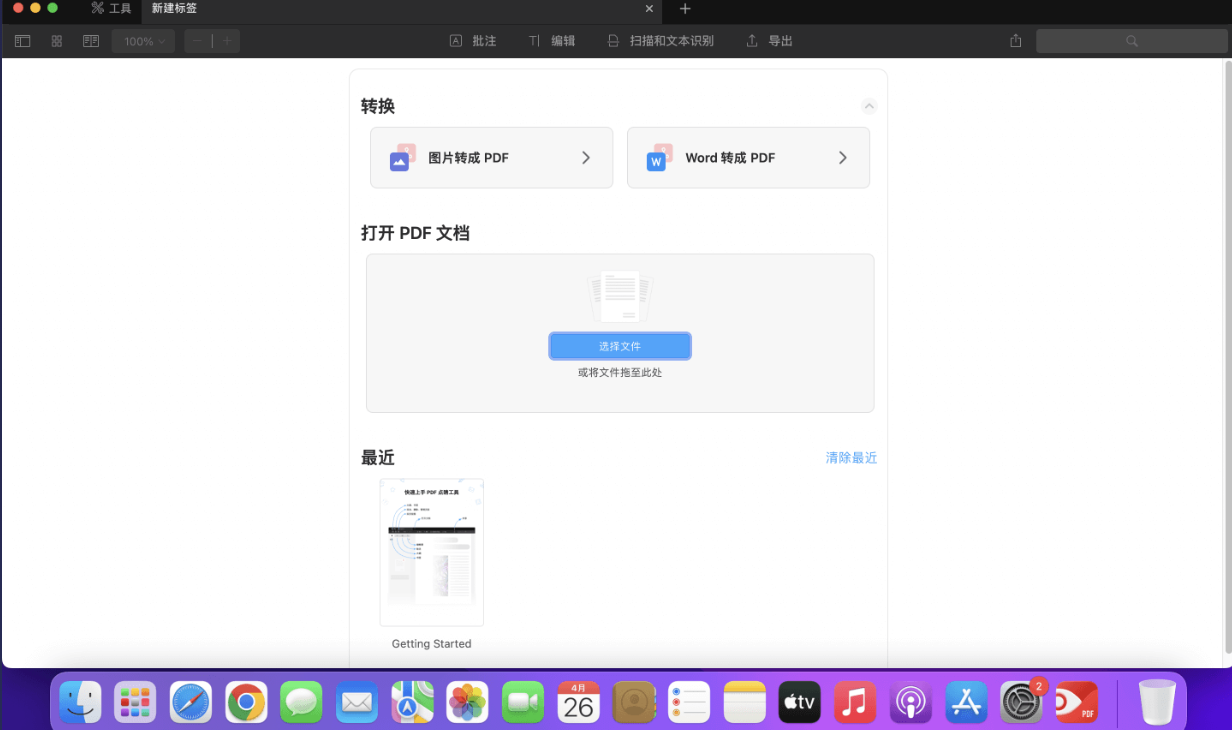This screenshot has height=730, width=1232.
Task: Click the zoom out minus button
Action: (198, 41)
